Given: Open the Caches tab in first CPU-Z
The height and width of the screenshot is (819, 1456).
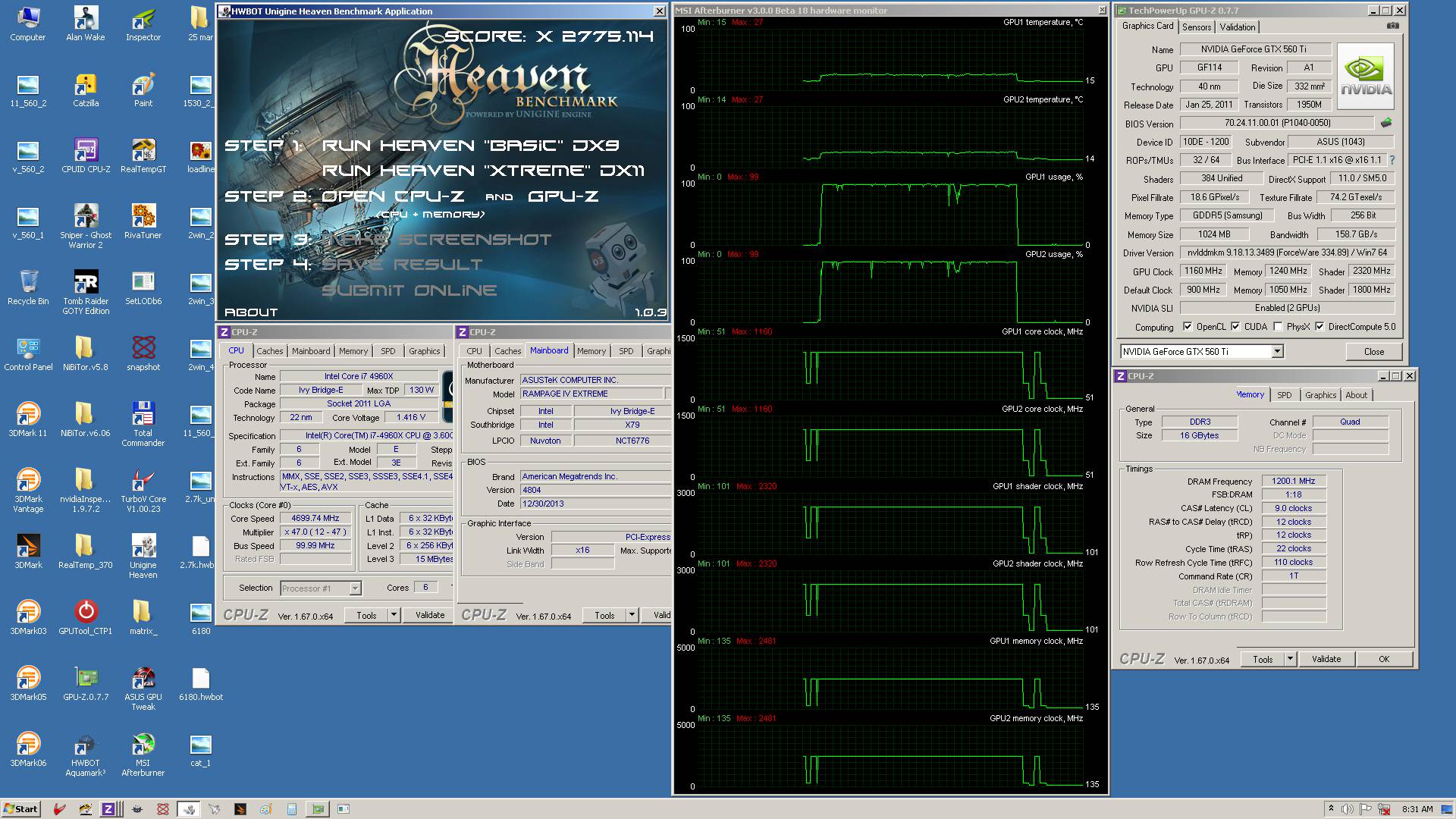Looking at the screenshot, I should [269, 351].
